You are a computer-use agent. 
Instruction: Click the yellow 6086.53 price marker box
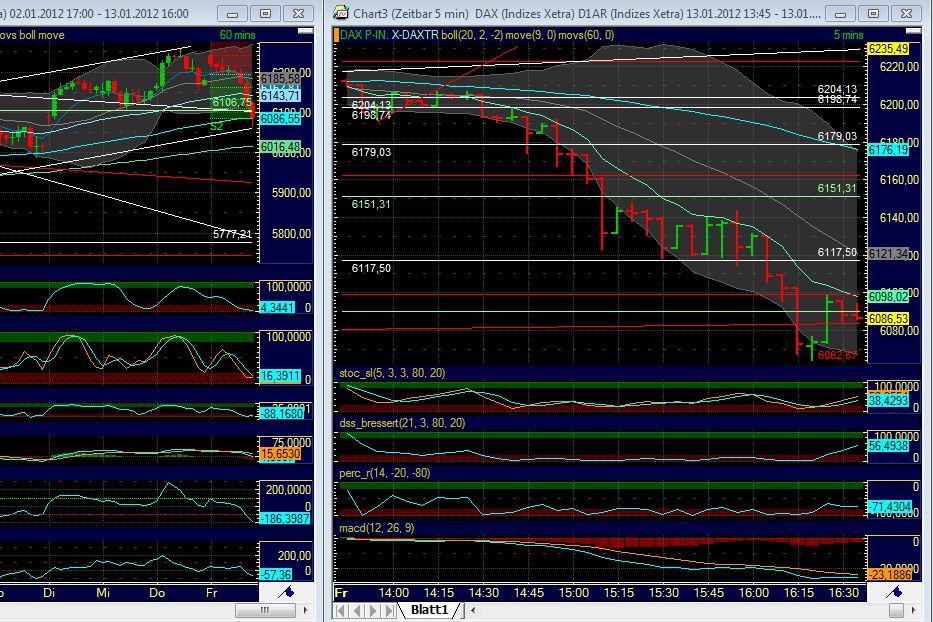coord(889,317)
